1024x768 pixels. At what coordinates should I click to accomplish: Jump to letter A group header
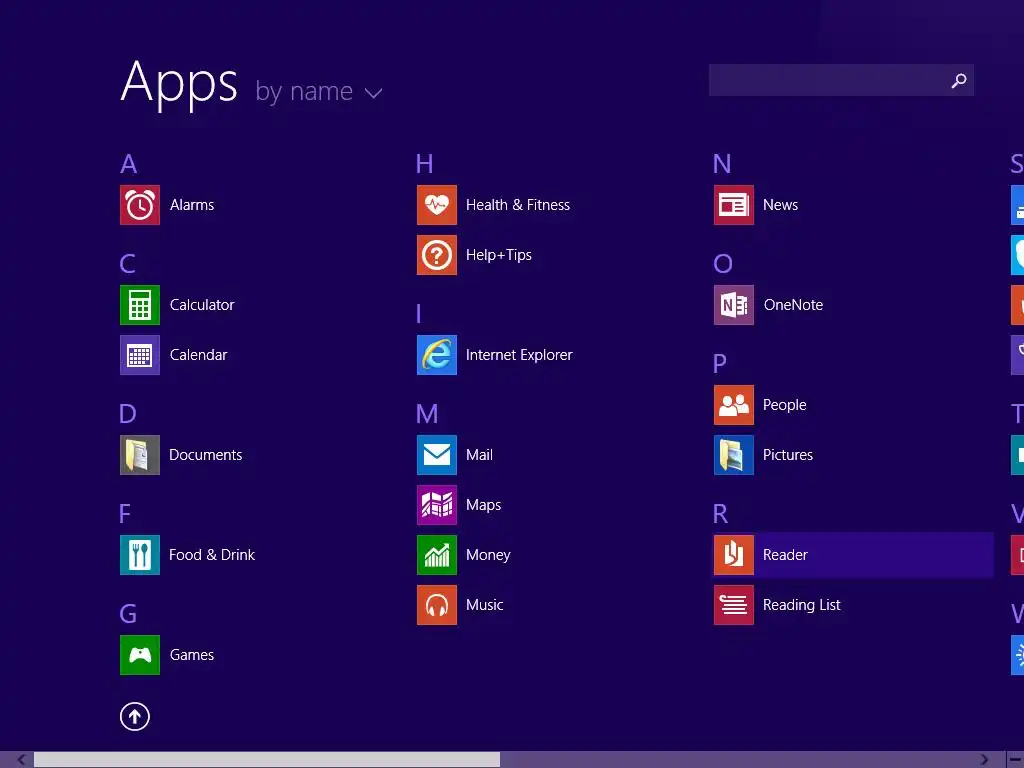click(129, 164)
